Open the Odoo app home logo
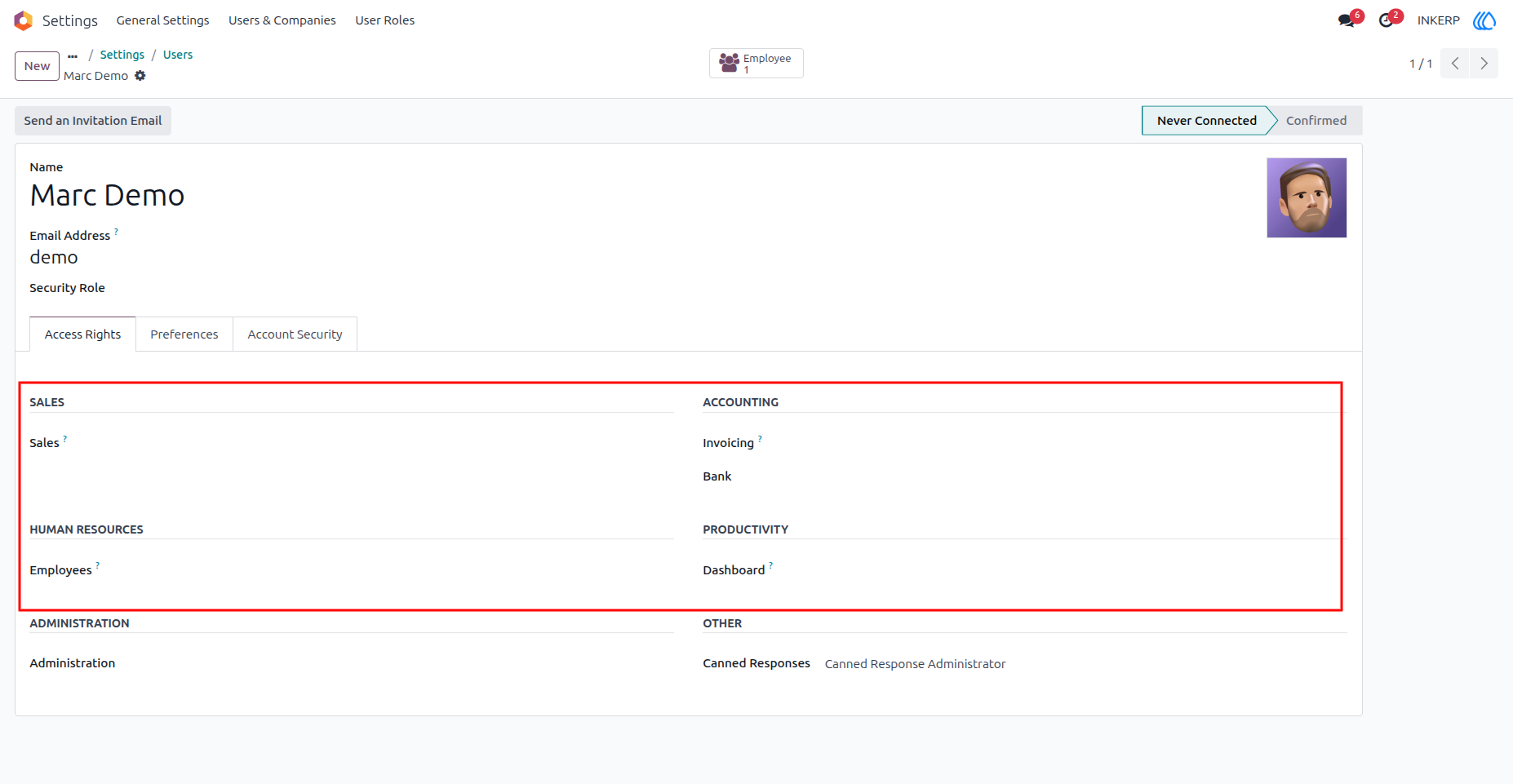1513x784 pixels. [23, 20]
